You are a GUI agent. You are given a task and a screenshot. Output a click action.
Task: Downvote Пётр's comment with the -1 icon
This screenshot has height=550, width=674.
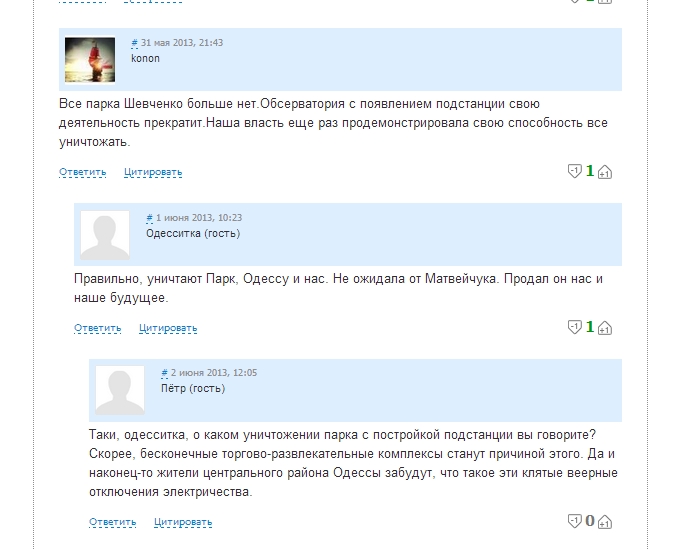pyautogui.click(x=574, y=521)
